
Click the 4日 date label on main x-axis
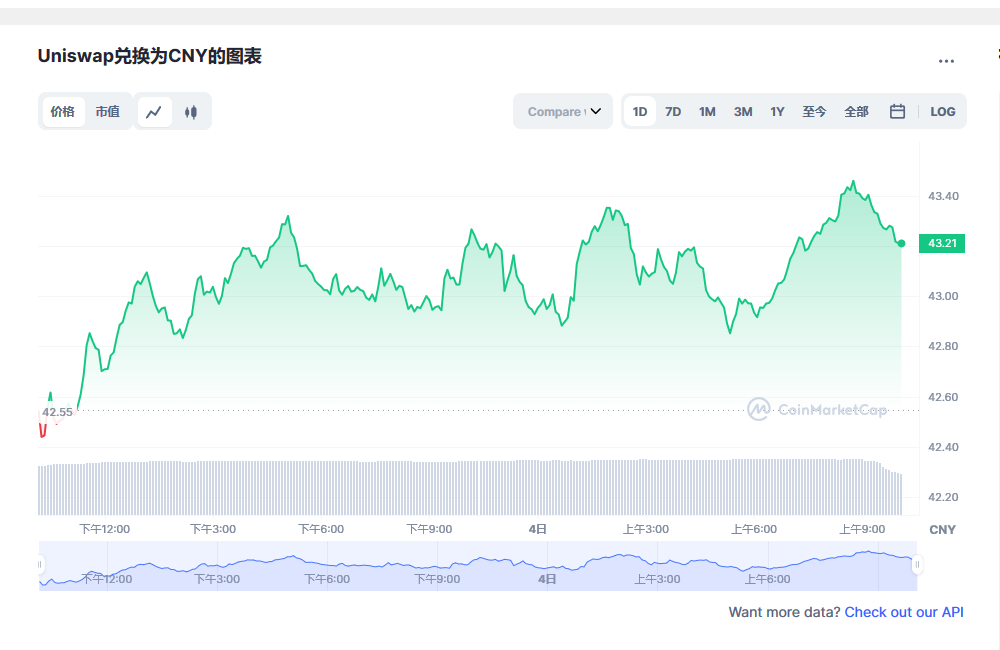pyautogui.click(x=538, y=529)
